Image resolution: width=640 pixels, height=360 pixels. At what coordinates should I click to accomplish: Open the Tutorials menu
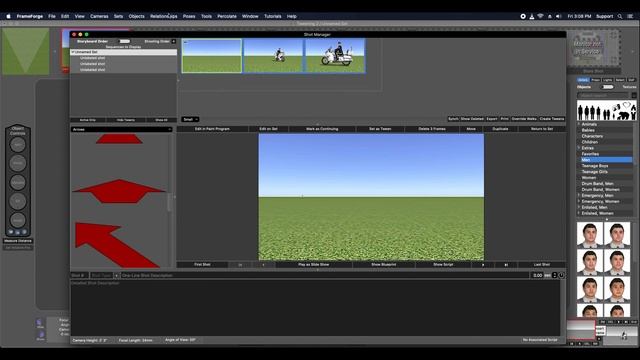coord(273,16)
